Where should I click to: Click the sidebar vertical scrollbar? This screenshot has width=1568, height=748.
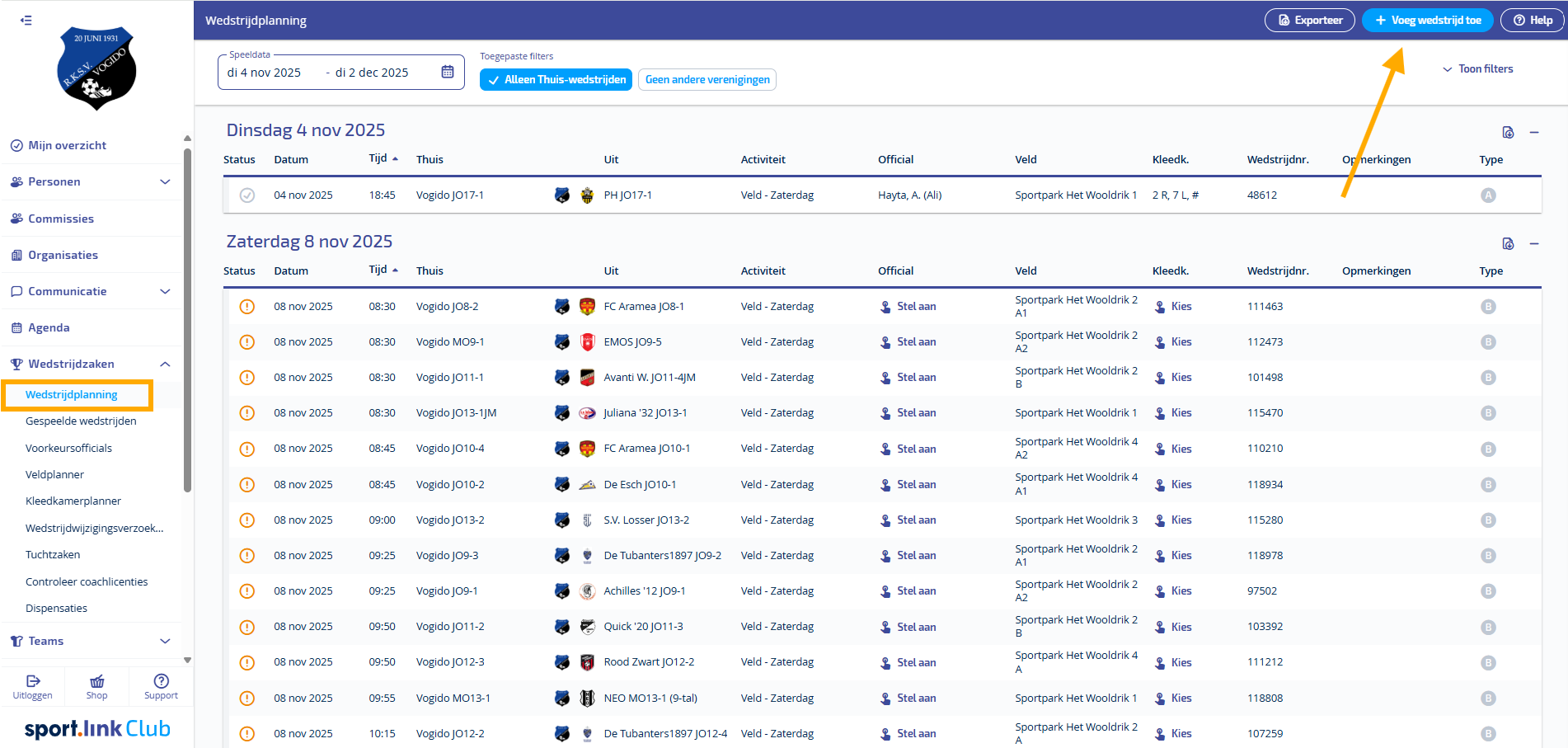pos(188,320)
